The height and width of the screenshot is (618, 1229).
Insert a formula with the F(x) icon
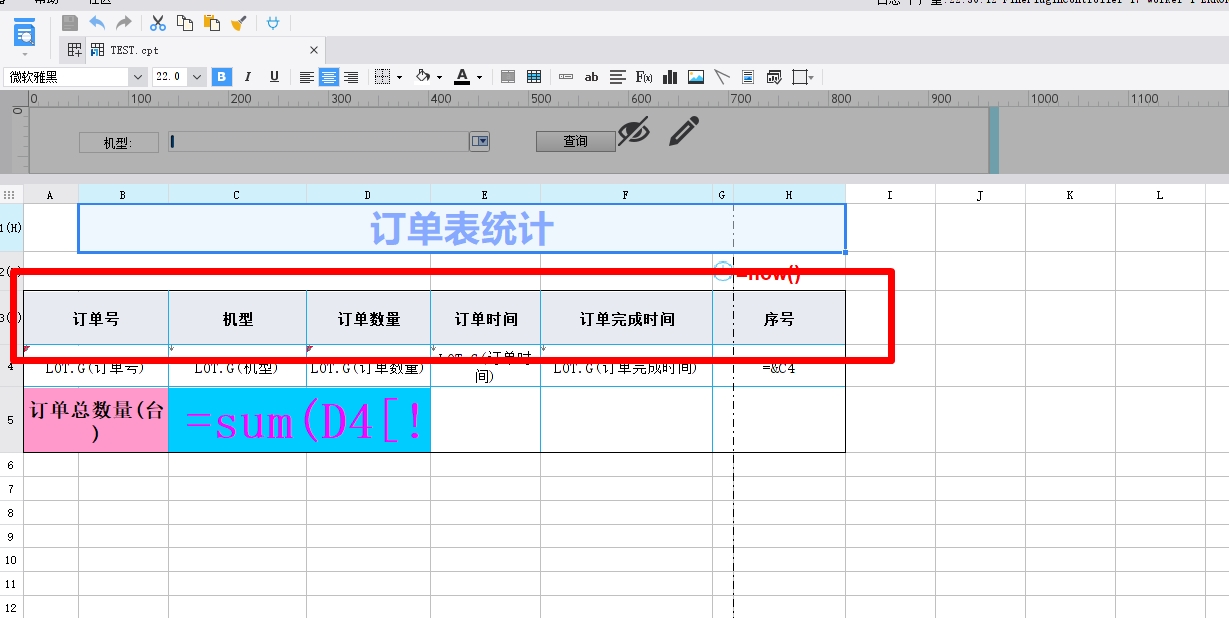(x=644, y=77)
